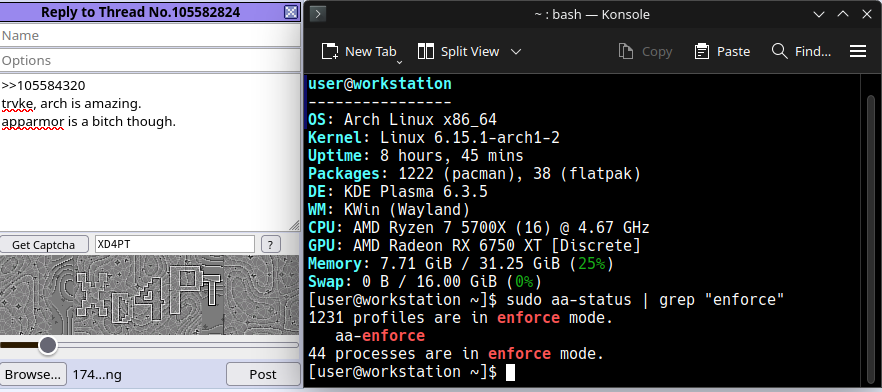Click the Split View toolbar item
This screenshot has width=882, height=392.
coord(458,52)
